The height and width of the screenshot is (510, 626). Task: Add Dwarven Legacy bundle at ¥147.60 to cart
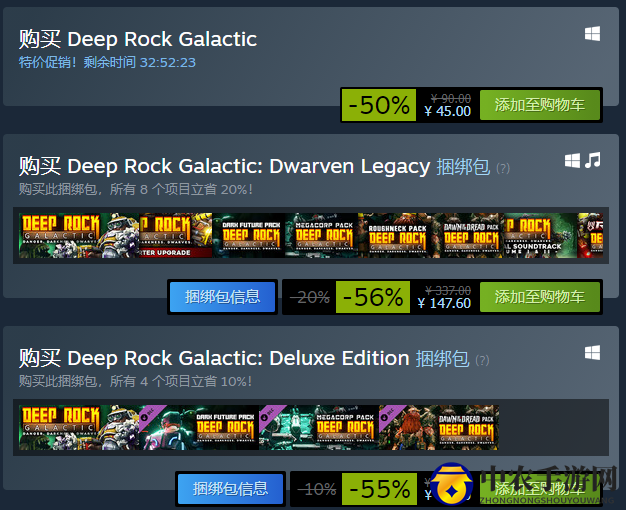point(540,297)
